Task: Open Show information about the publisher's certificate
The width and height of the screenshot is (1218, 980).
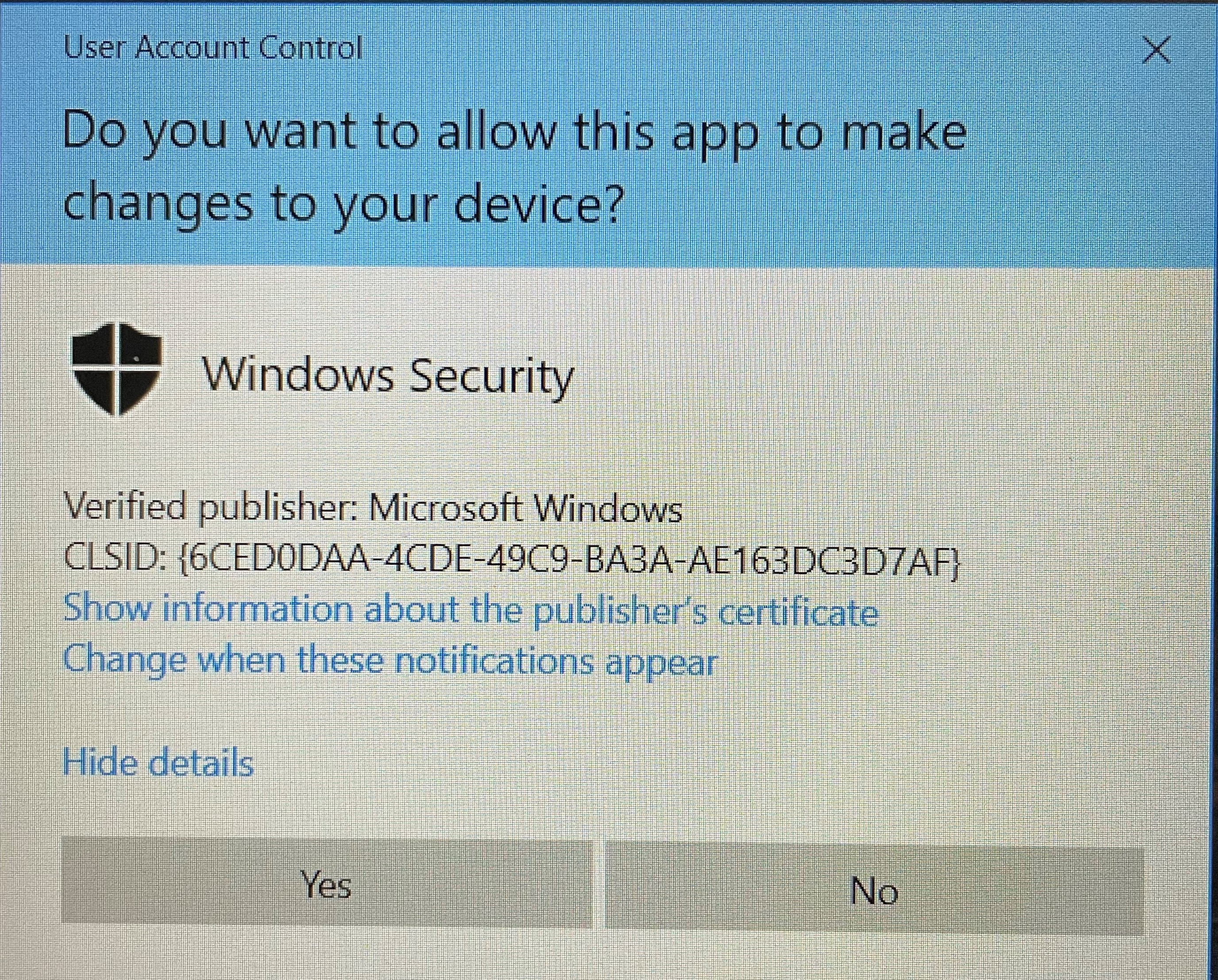Action: (470, 610)
